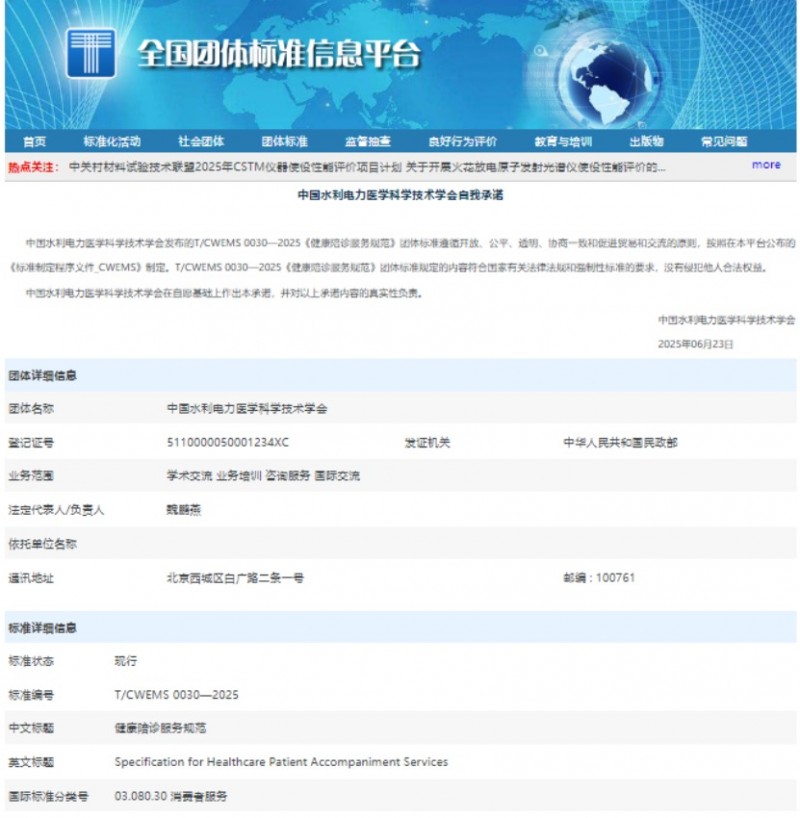The width and height of the screenshot is (800, 818).
Task: Open the 教育与培训 menu
Action: [x=563, y=141]
